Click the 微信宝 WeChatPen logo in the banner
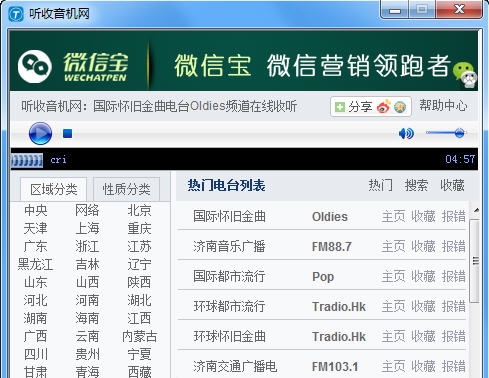489x378 pixels. [73, 66]
